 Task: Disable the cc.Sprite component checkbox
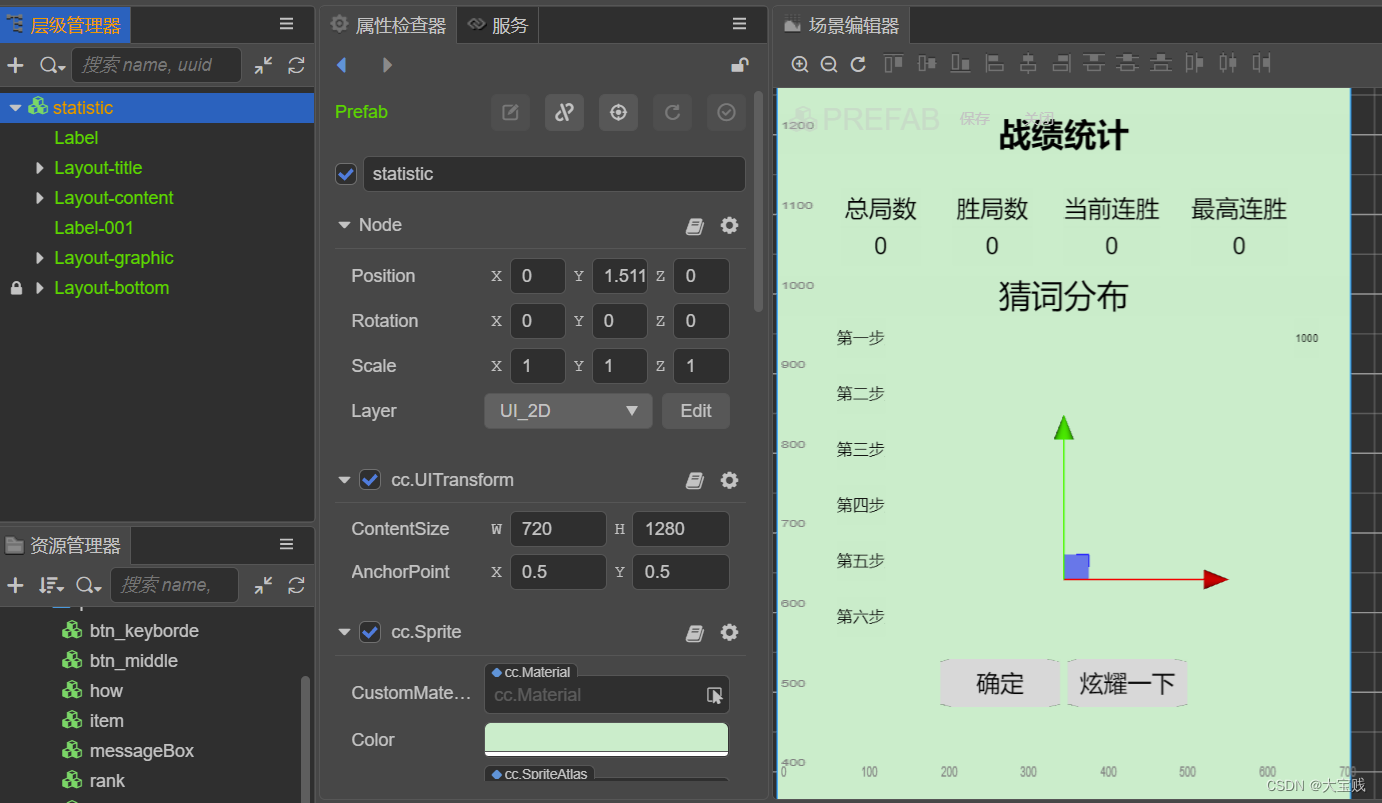click(x=370, y=632)
